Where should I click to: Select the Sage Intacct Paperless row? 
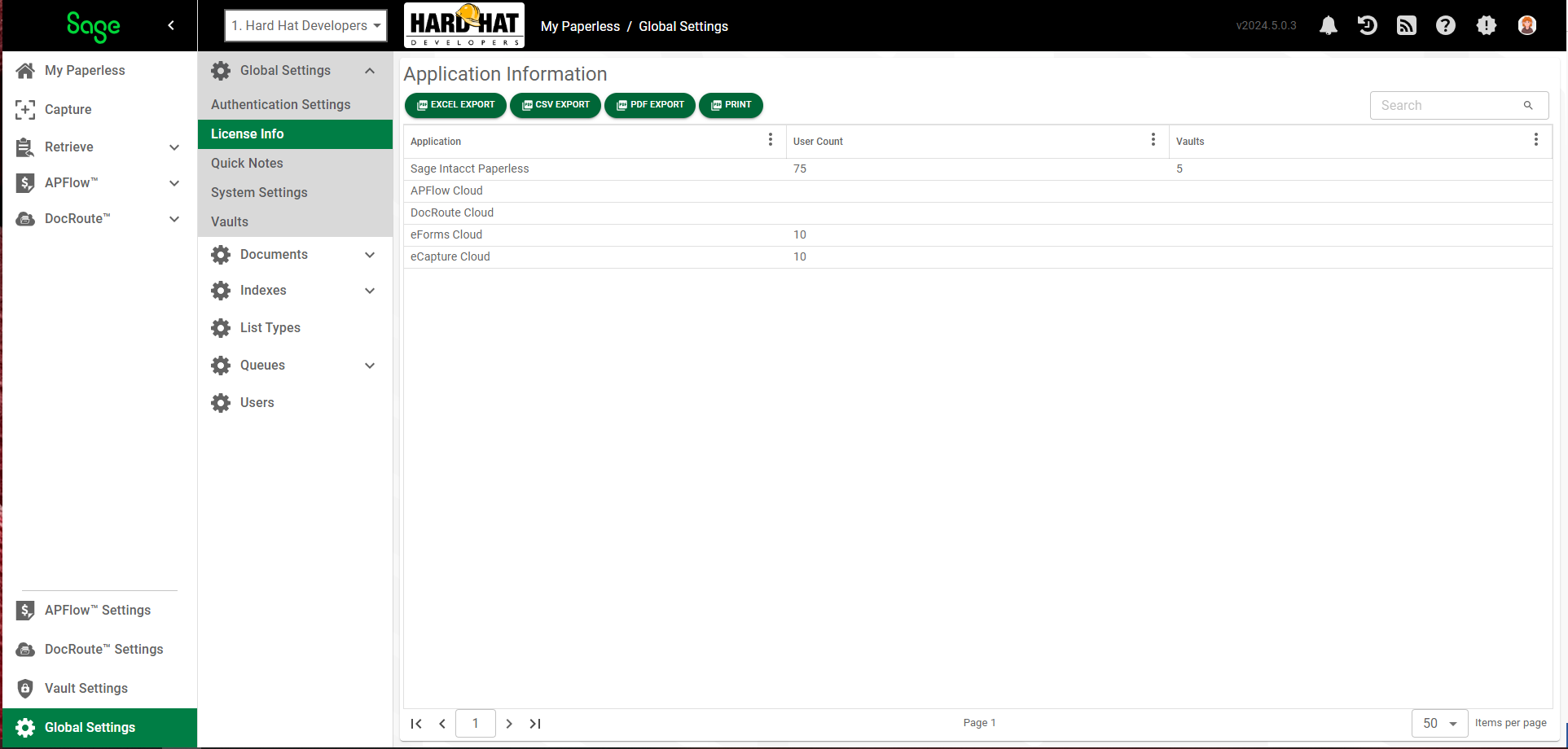coord(977,169)
